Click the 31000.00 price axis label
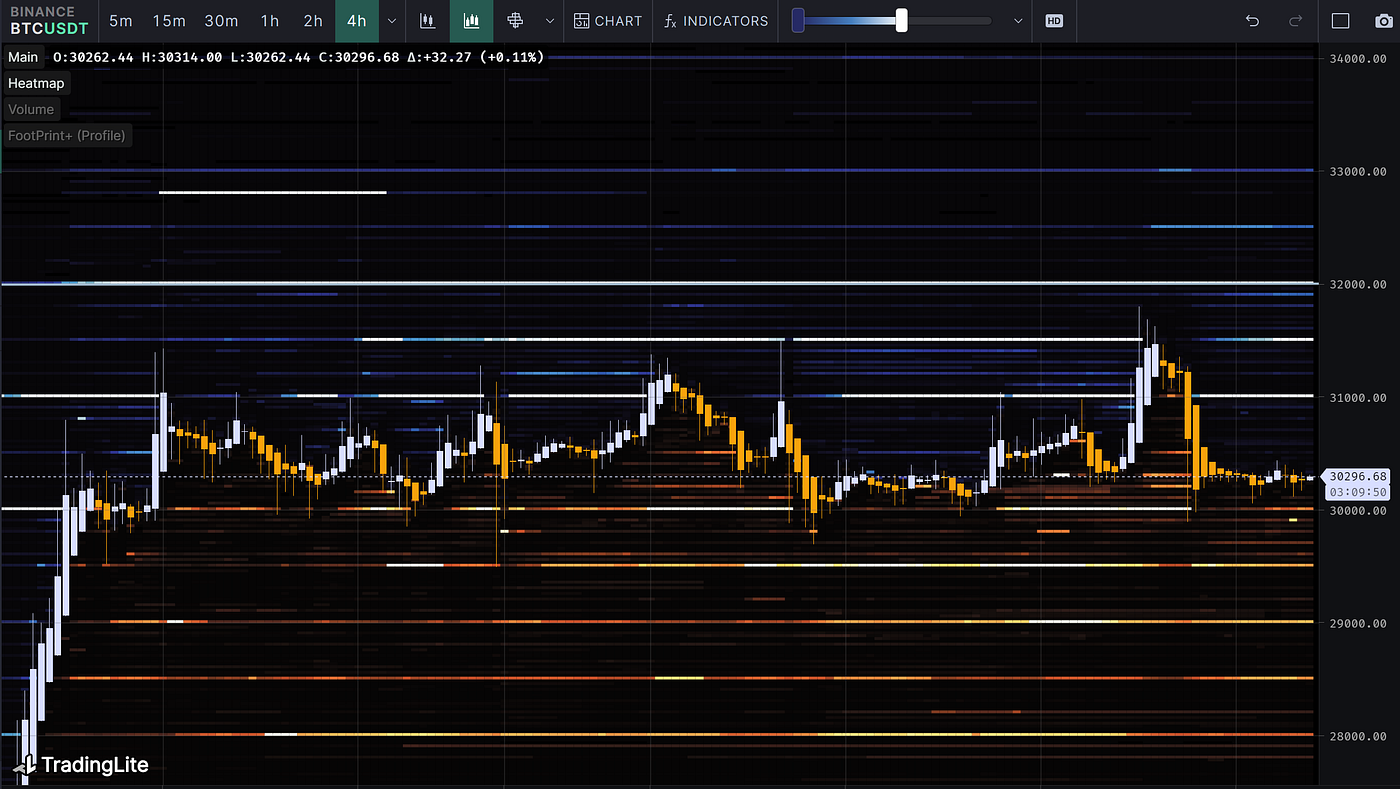The height and width of the screenshot is (789, 1400). 1358,398
